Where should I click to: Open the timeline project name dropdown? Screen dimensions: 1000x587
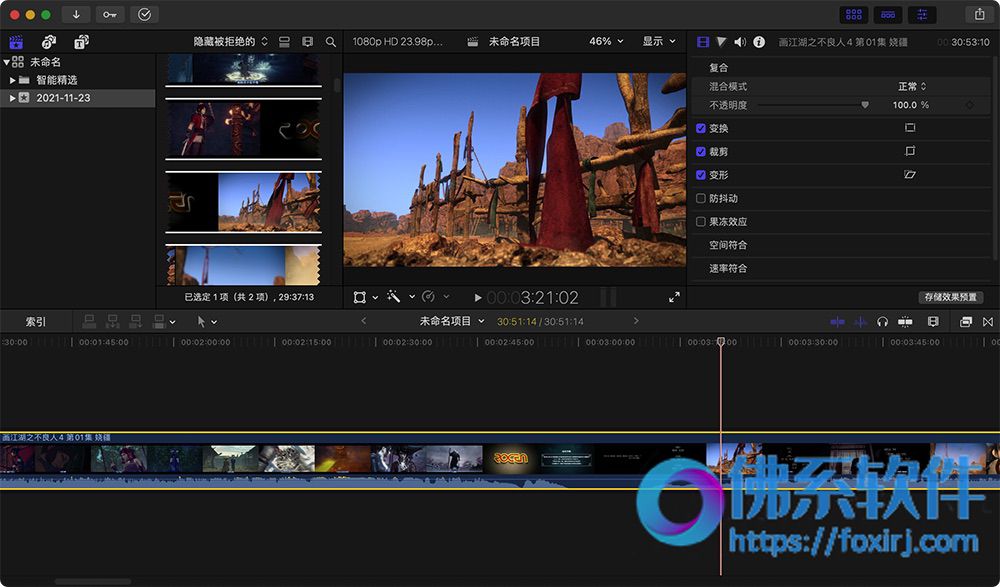click(452, 321)
